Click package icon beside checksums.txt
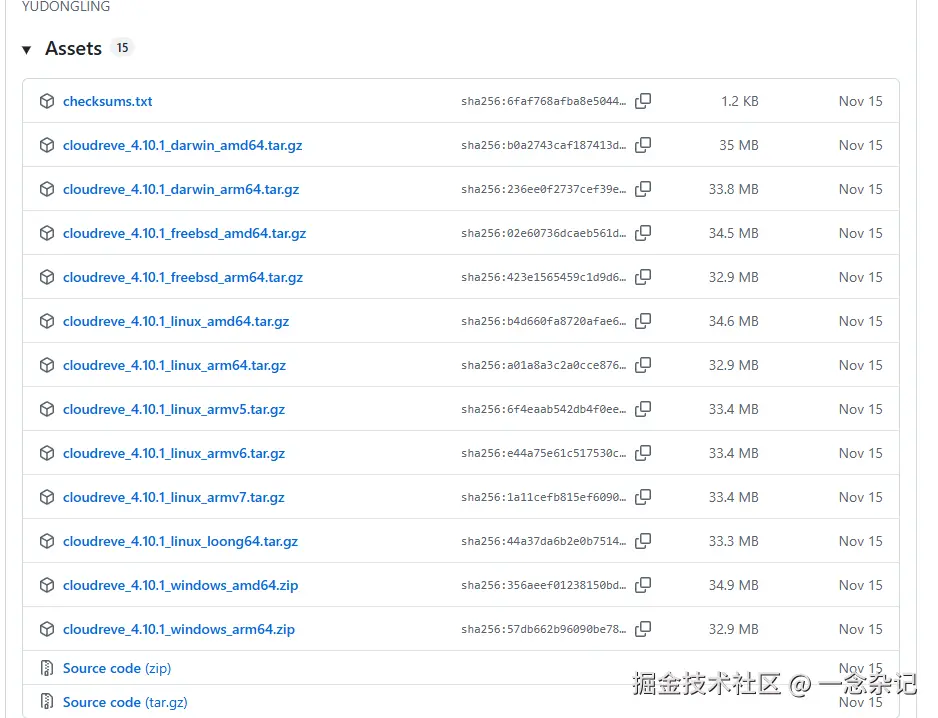Viewport: 938px width, 718px height. click(x=47, y=101)
